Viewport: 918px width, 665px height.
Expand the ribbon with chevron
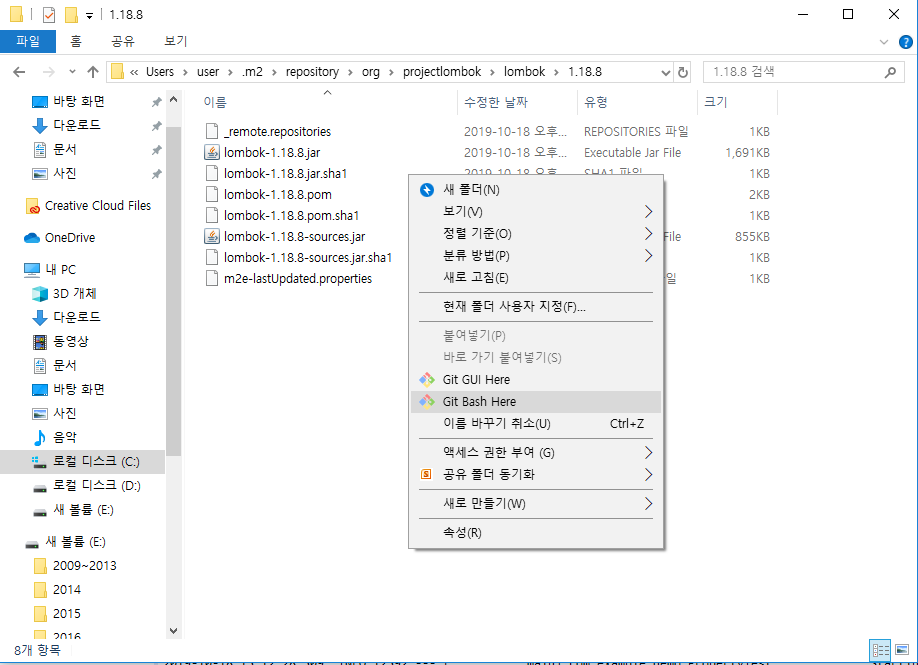point(884,42)
